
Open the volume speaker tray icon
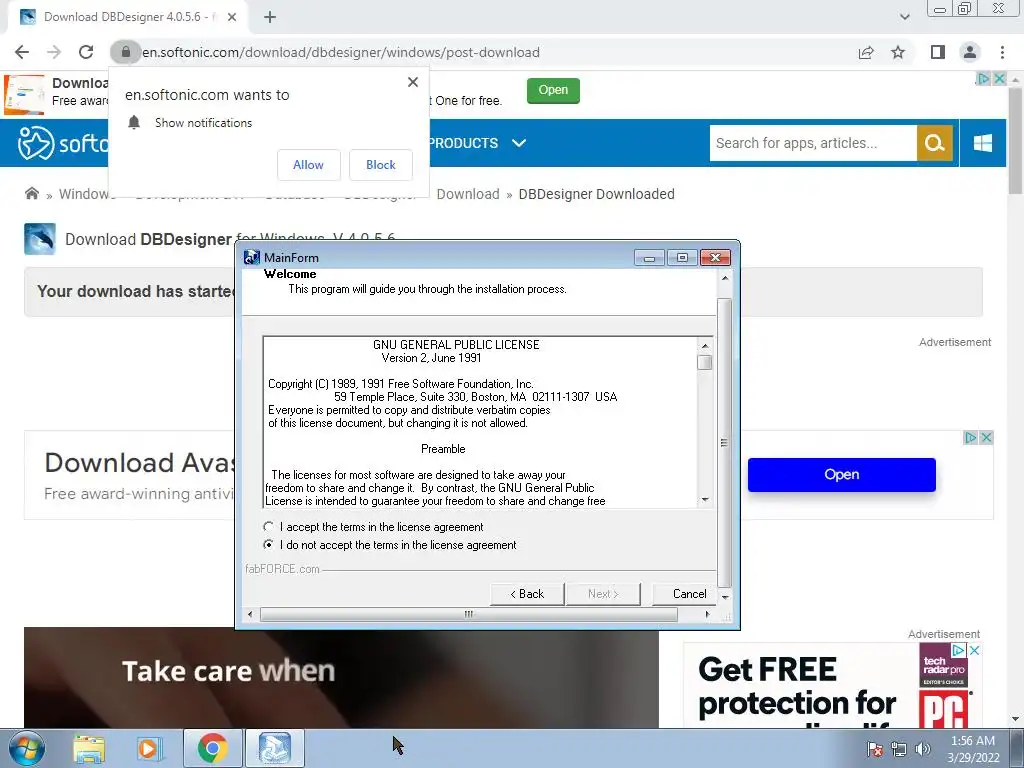[x=923, y=749]
